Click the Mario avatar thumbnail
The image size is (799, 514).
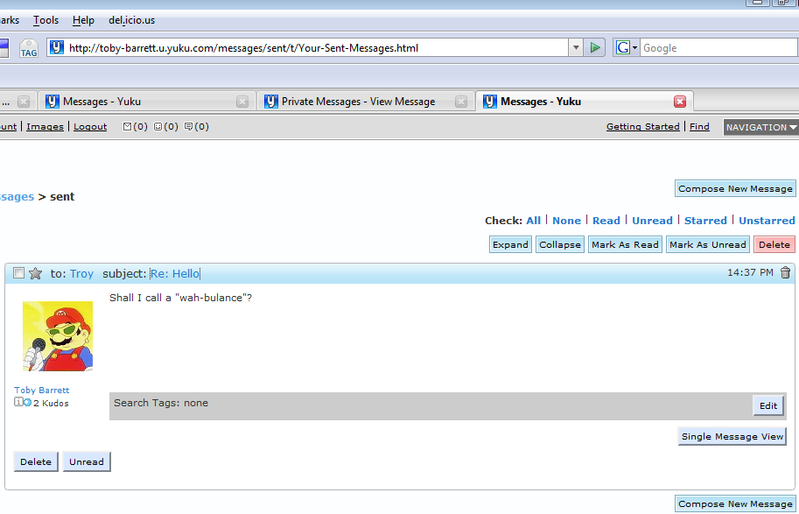(x=58, y=336)
